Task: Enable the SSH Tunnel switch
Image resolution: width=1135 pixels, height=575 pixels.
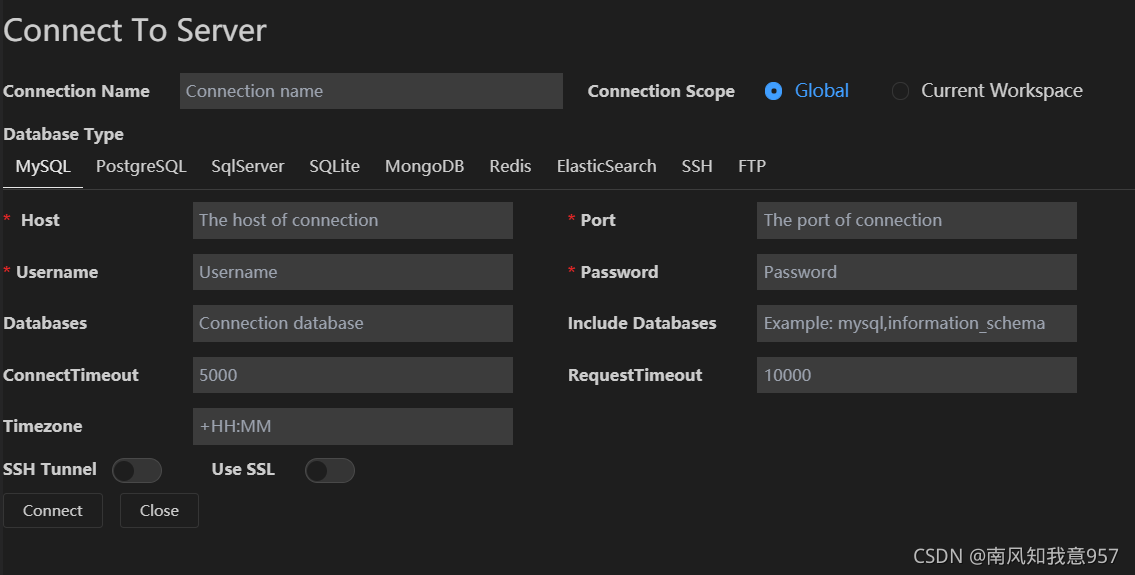Action: coord(137,471)
